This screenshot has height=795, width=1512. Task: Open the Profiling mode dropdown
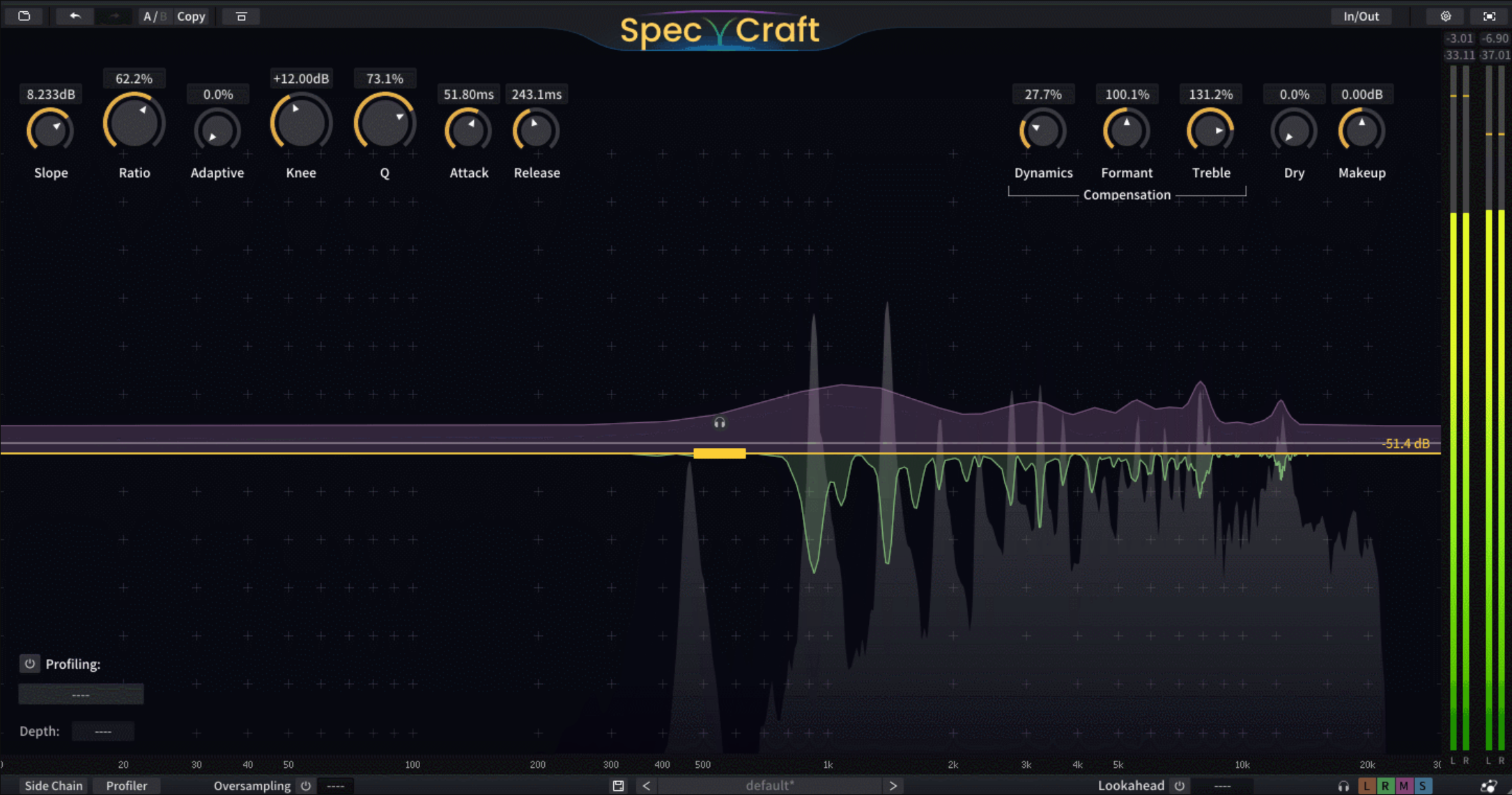click(81, 695)
